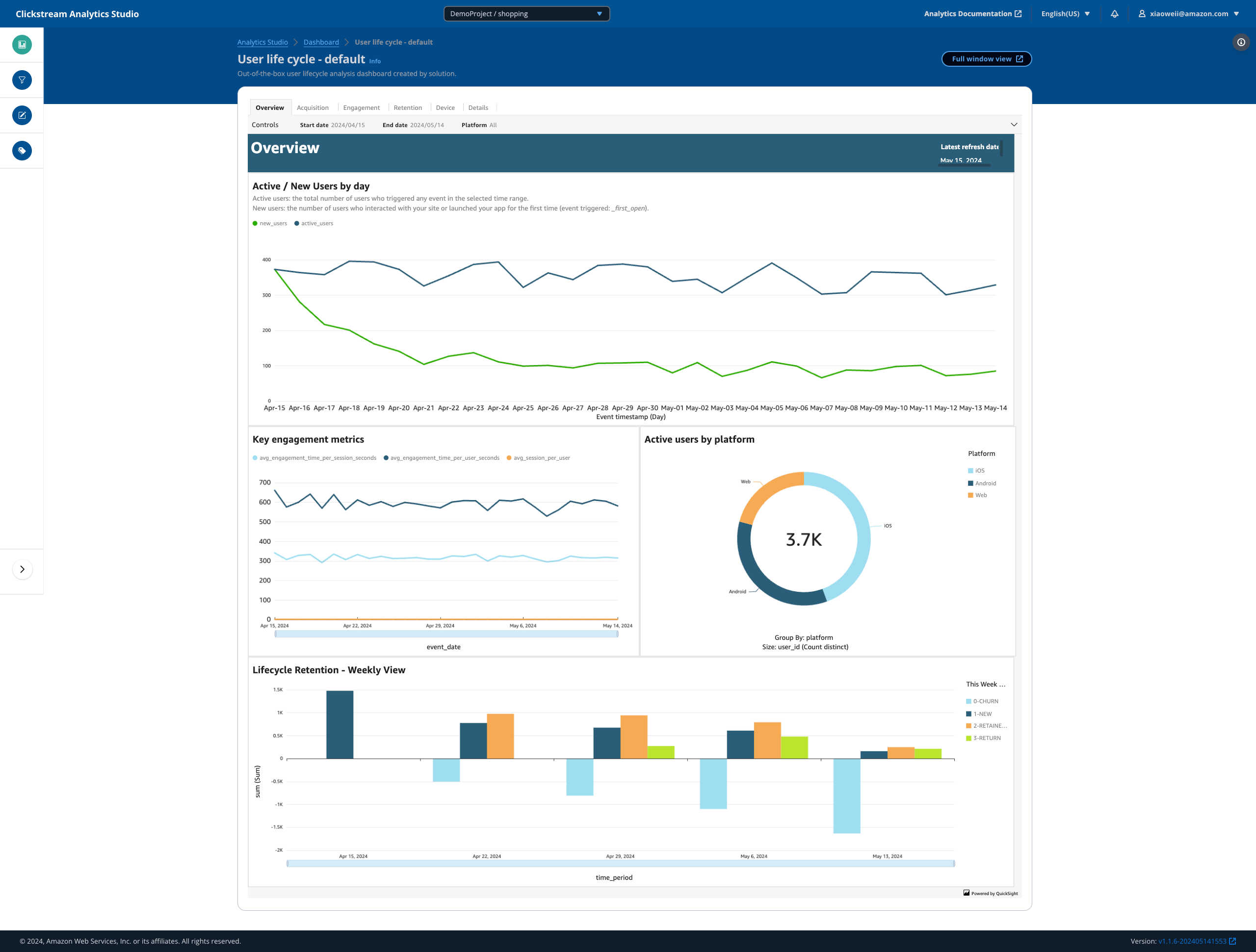Open the funnel Explore icon in sidebar

(x=22, y=80)
